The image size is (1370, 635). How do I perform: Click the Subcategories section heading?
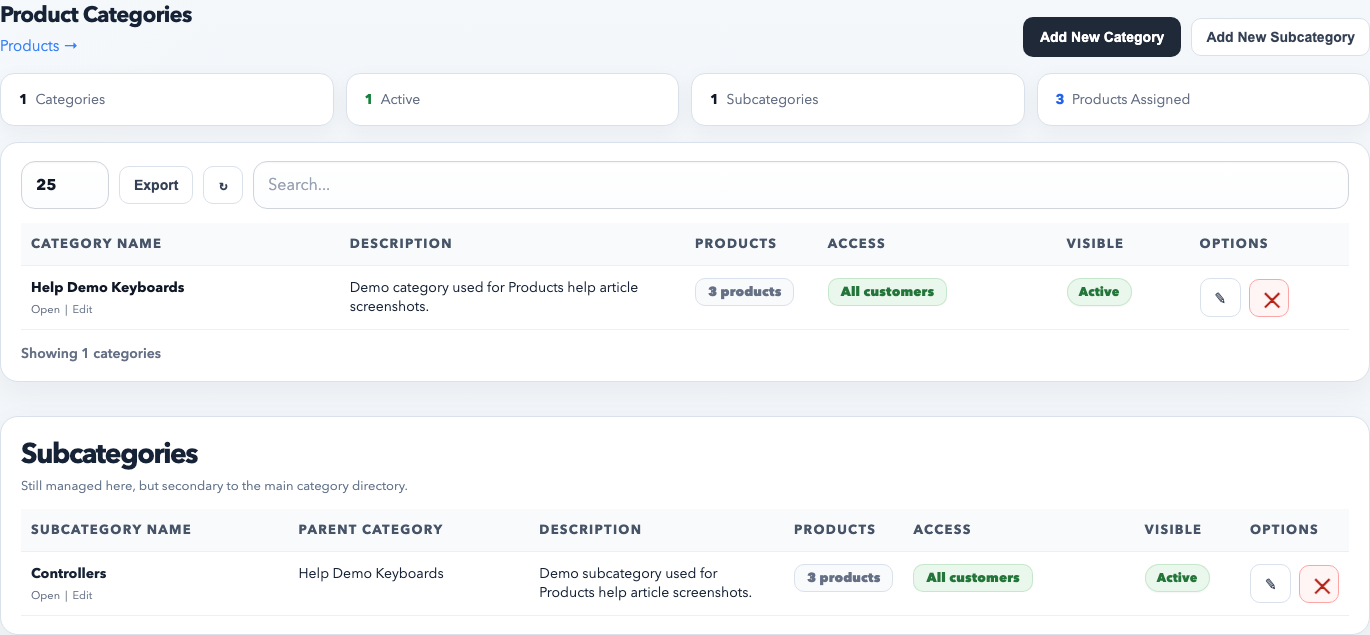point(110,454)
